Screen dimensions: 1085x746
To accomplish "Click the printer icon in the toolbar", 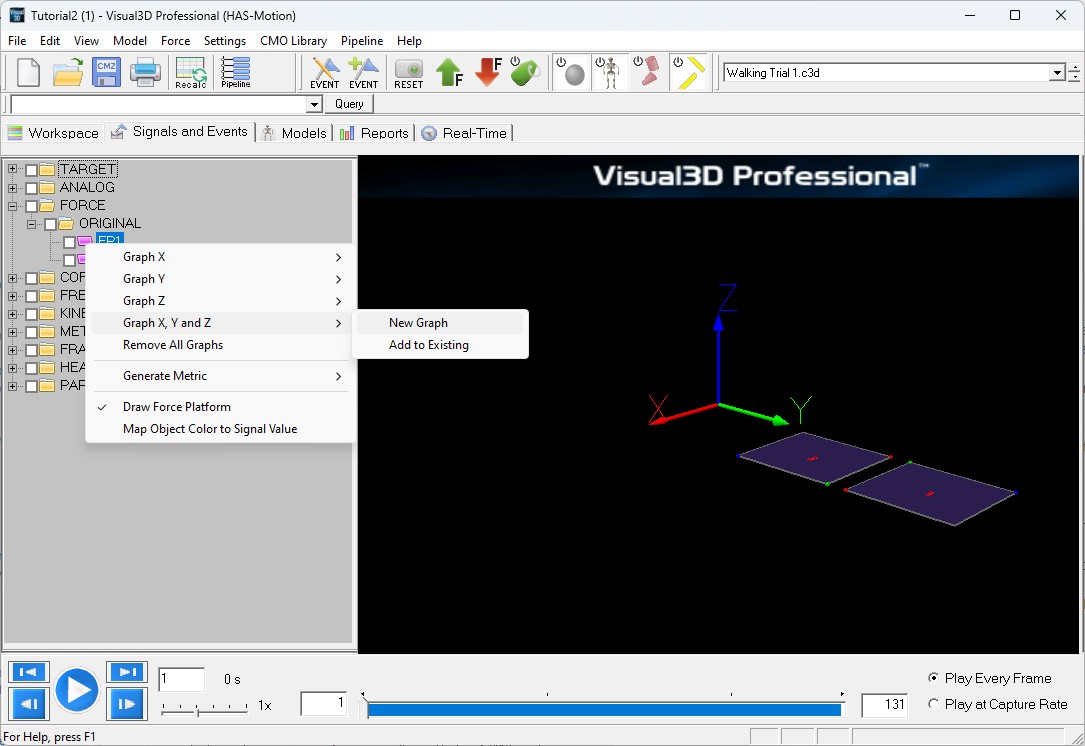I will 145,73.
